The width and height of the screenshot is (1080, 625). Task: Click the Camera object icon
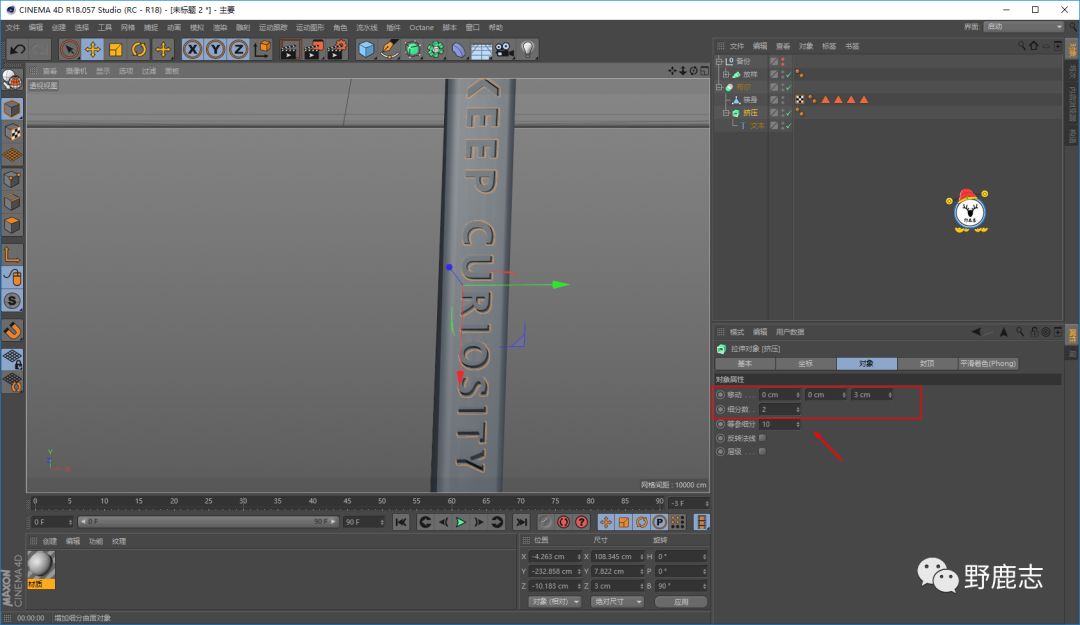click(504, 49)
